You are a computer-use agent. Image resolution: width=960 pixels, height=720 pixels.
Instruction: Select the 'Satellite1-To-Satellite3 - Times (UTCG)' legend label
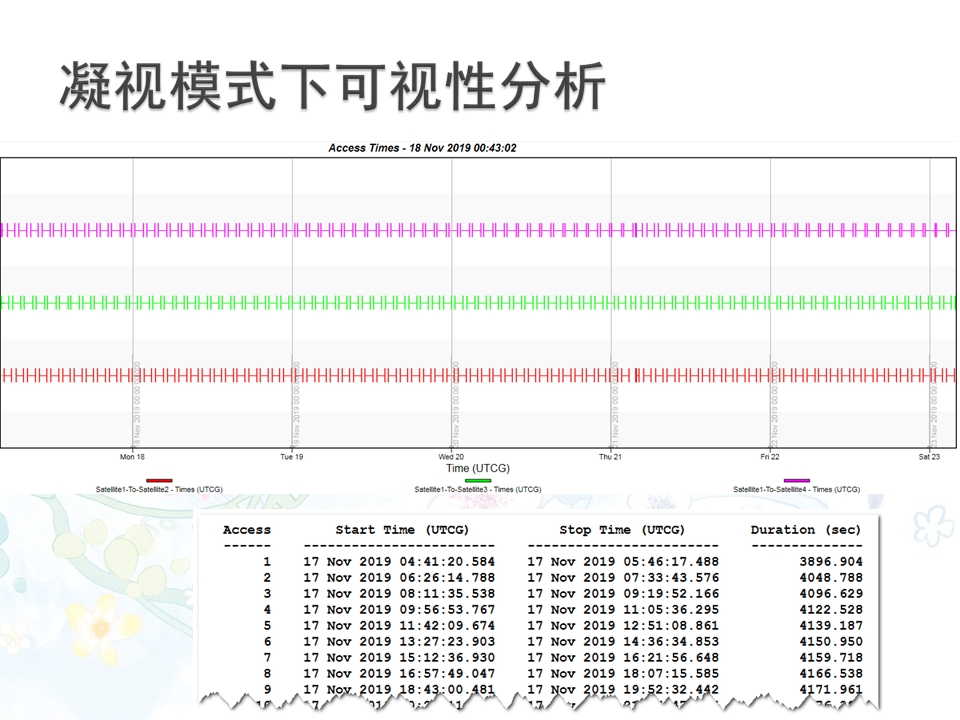(478, 490)
